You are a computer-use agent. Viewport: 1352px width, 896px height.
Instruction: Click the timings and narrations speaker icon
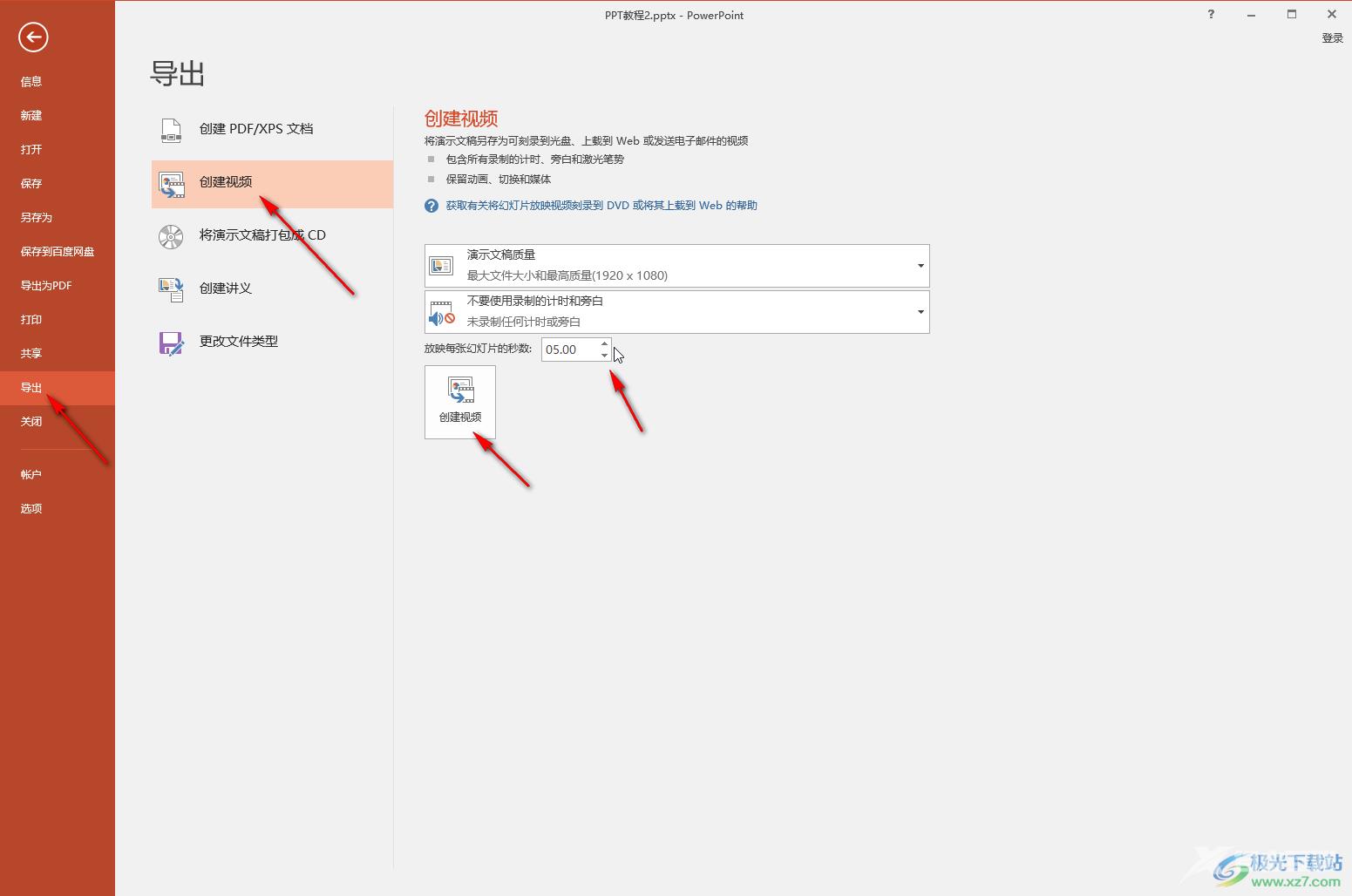[x=442, y=312]
